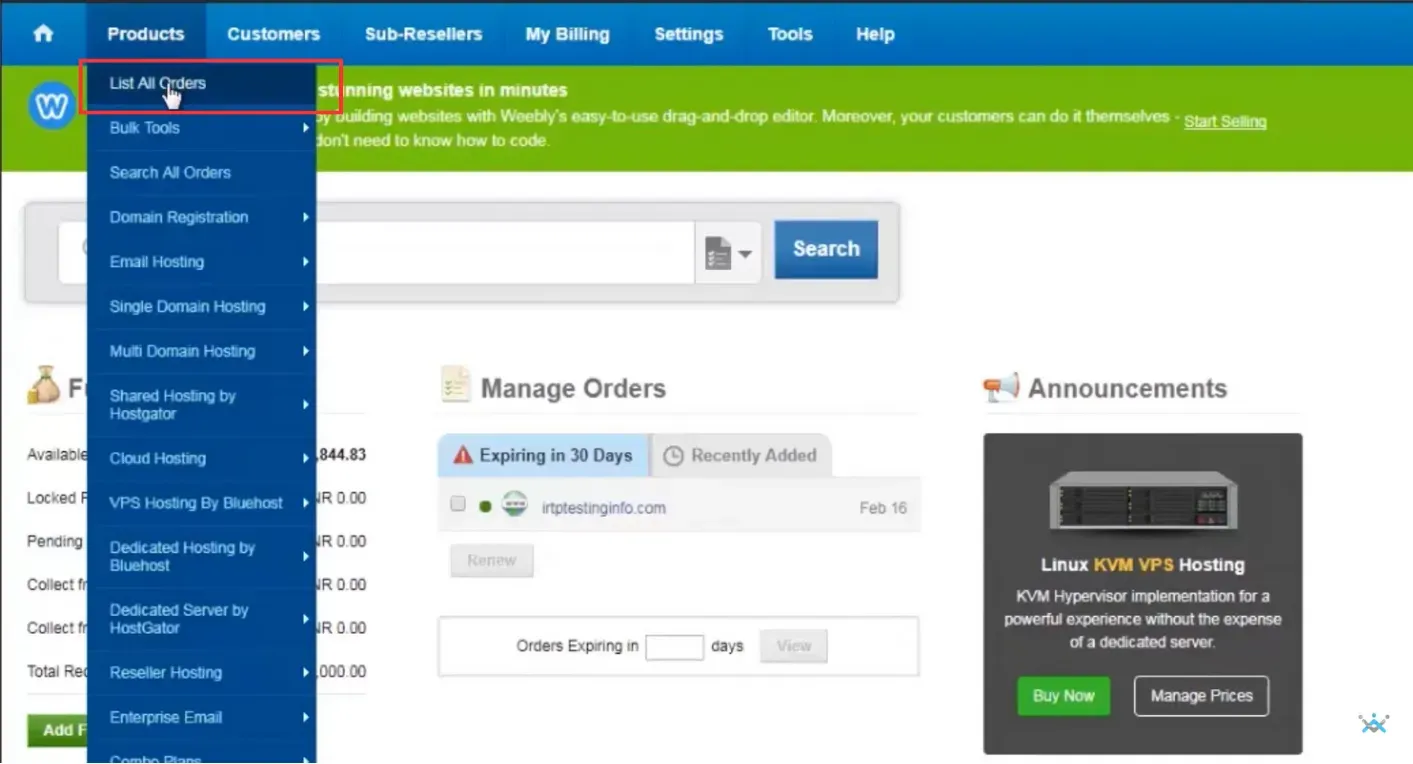Viewport: 1413px width, 764px height.
Task: Click the Manage Orders notepad icon
Action: [455, 386]
